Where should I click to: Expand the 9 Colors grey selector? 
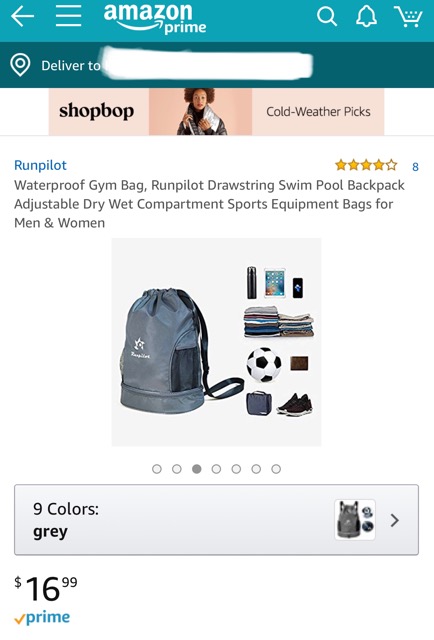click(216, 520)
